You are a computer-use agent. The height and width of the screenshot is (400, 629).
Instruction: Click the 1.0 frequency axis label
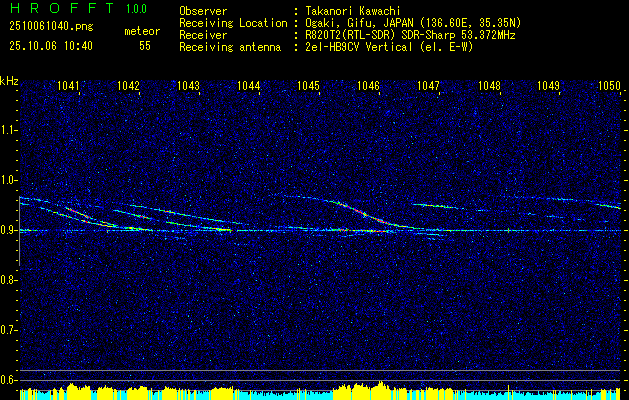(x=9, y=180)
